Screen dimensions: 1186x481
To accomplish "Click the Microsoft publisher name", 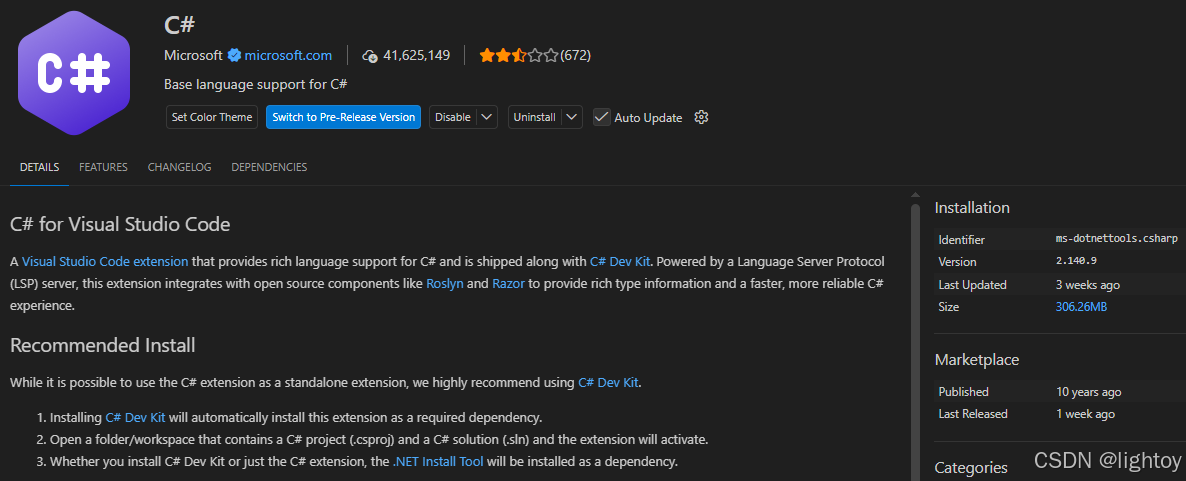I will point(194,55).
